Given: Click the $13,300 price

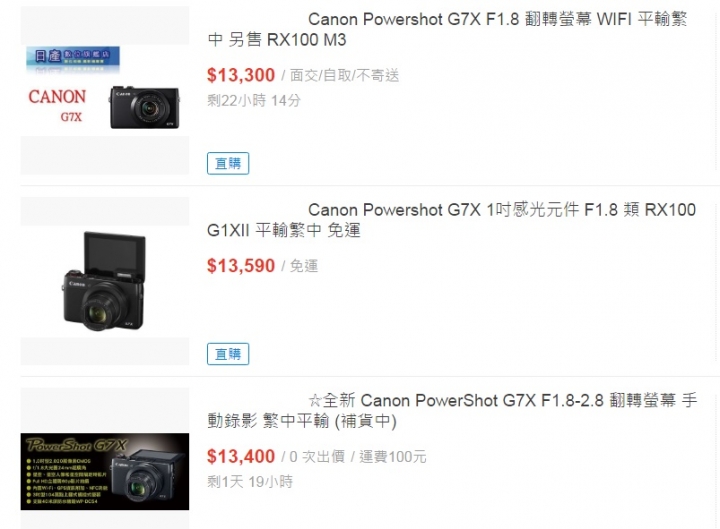Looking at the screenshot, I should pos(241,75).
